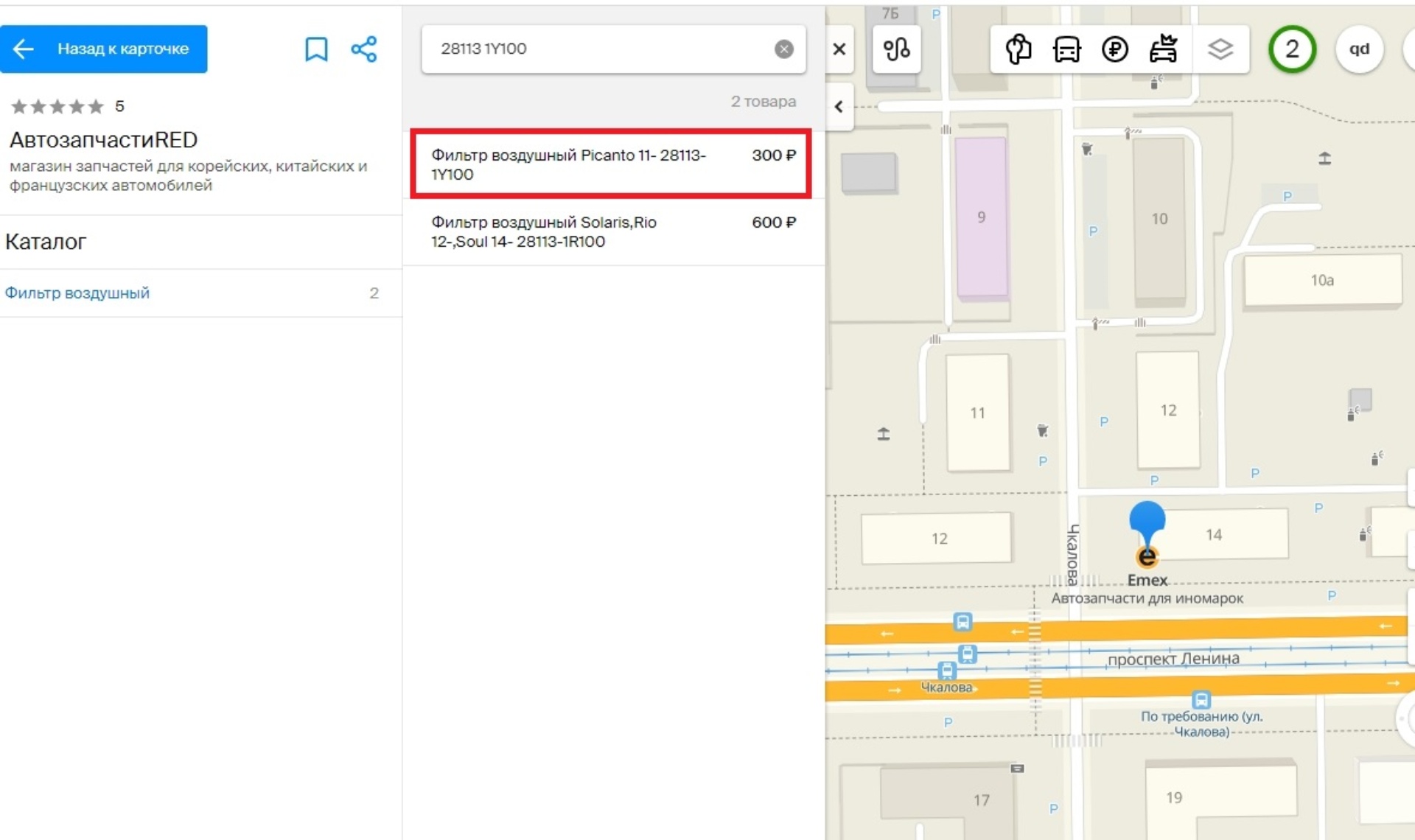The width and height of the screenshot is (1415, 840).
Task: Click building 19 on map
Action: [1174, 797]
